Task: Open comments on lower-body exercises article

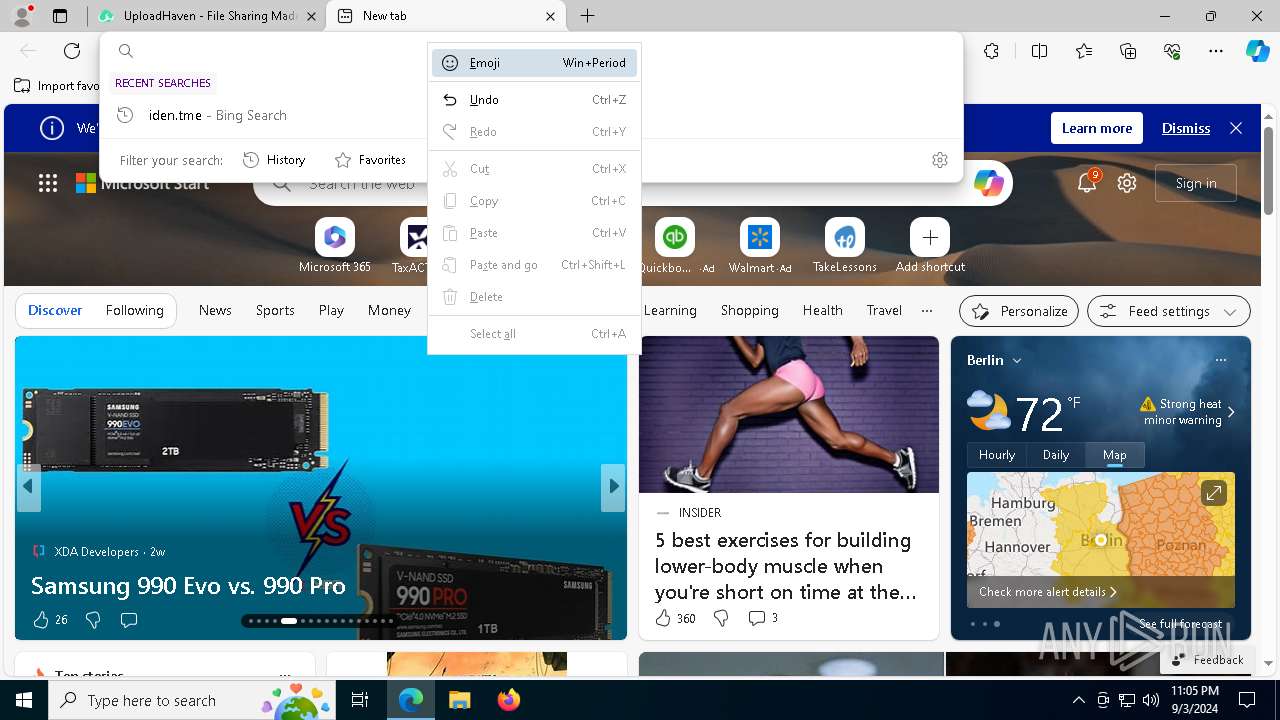Action: pyautogui.click(x=762, y=619)
